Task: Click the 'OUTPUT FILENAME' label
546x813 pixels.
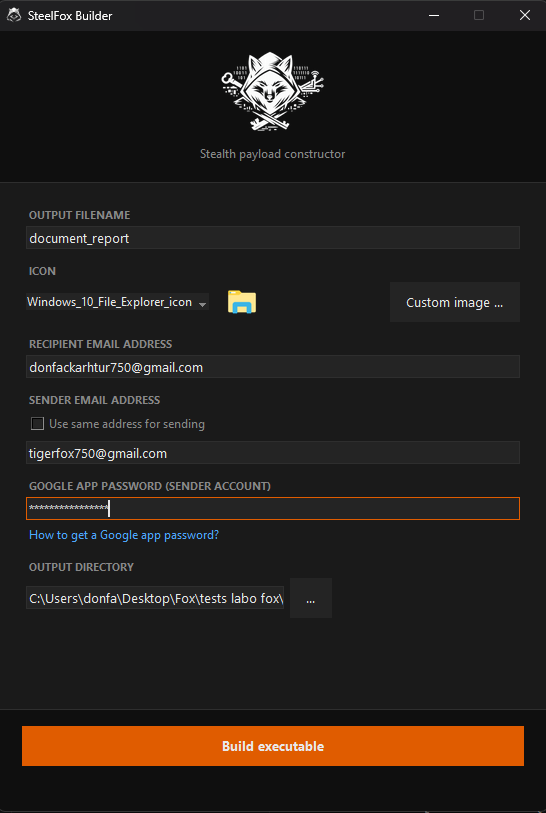Action: 79,215
